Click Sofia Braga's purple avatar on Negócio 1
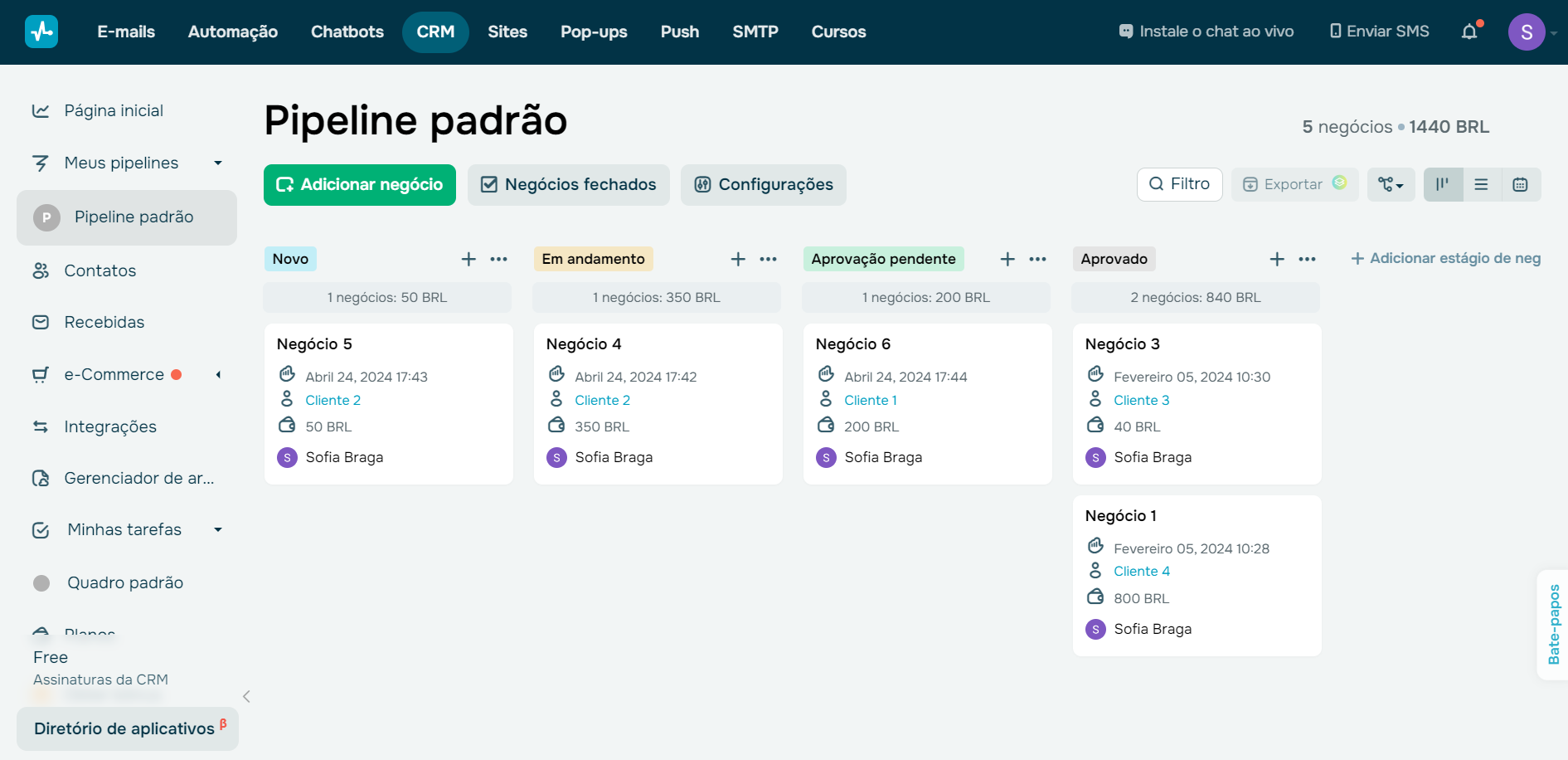 (x=1095, y=629)
